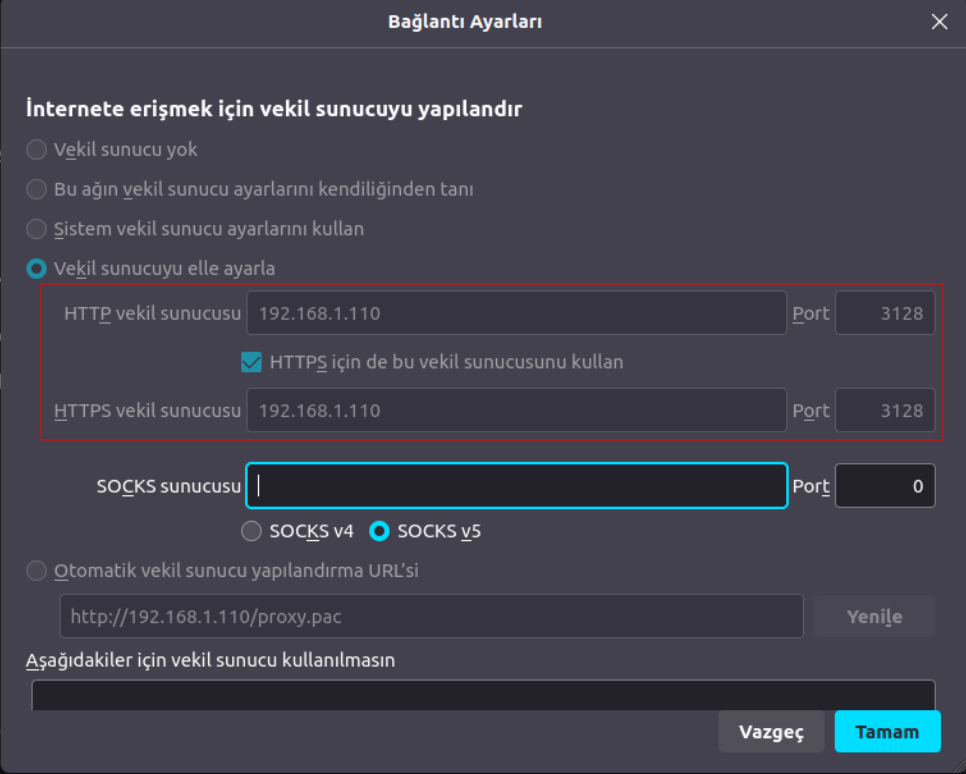Click the proxy.pac URL field
This screenshot has width=966, height=774.
[431, 617]
